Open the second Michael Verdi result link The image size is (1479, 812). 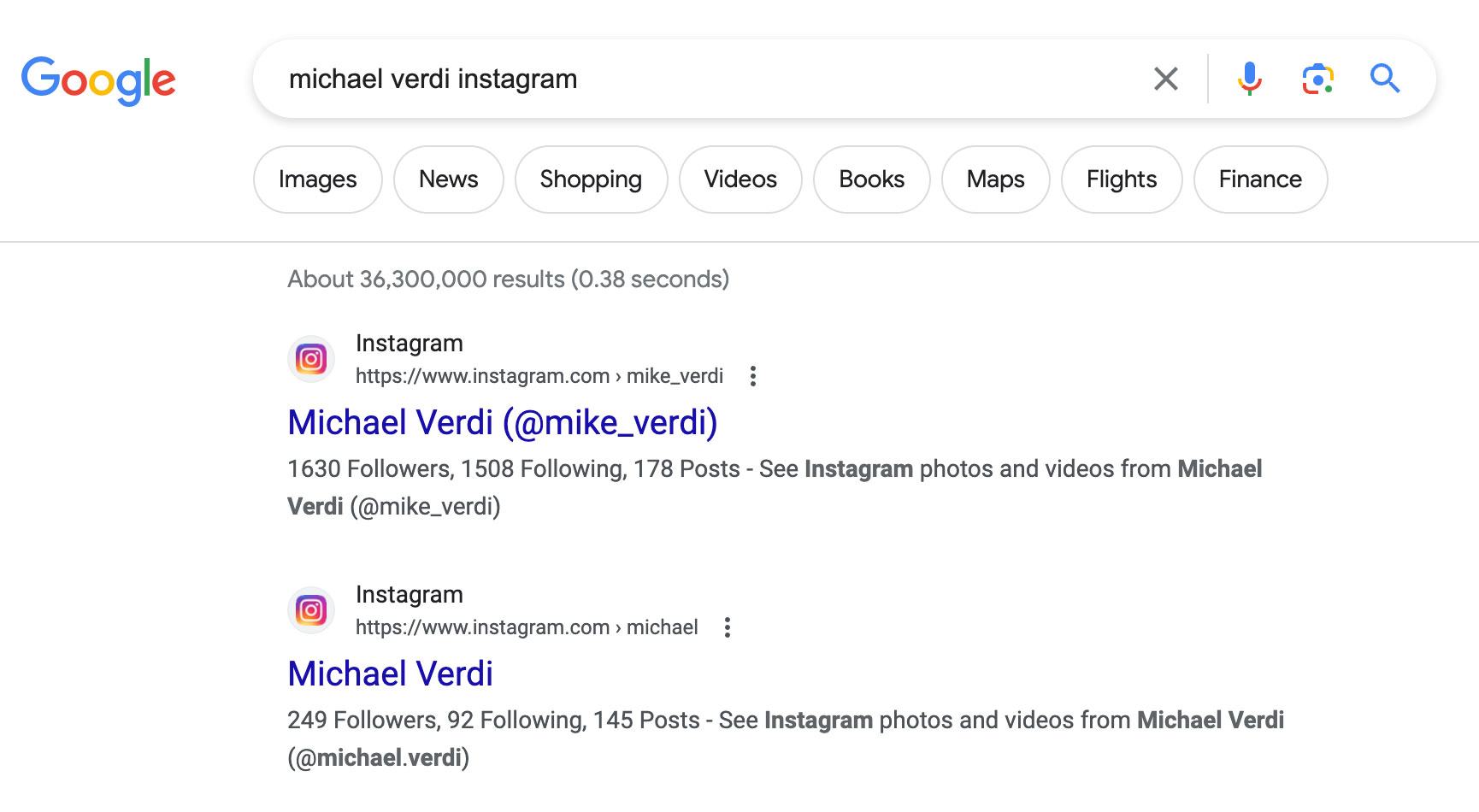tap(390, 674)
